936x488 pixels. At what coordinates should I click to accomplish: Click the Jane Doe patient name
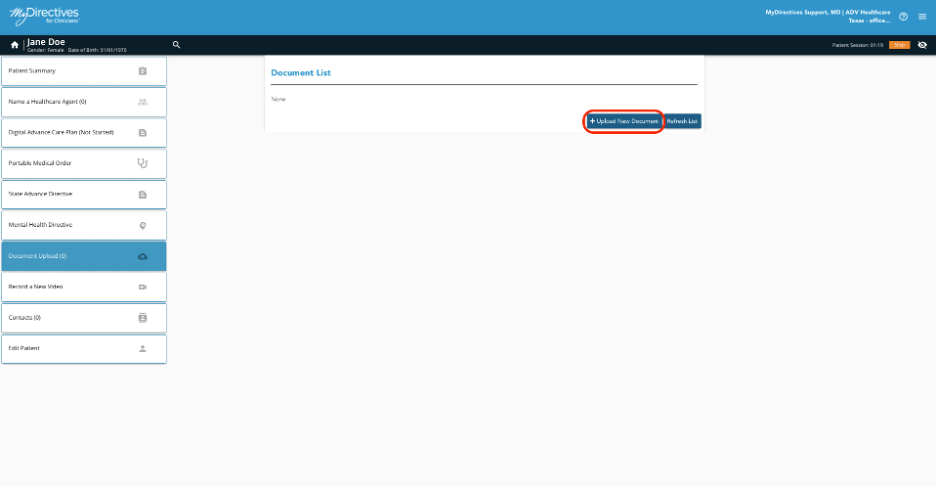[46, 42]
